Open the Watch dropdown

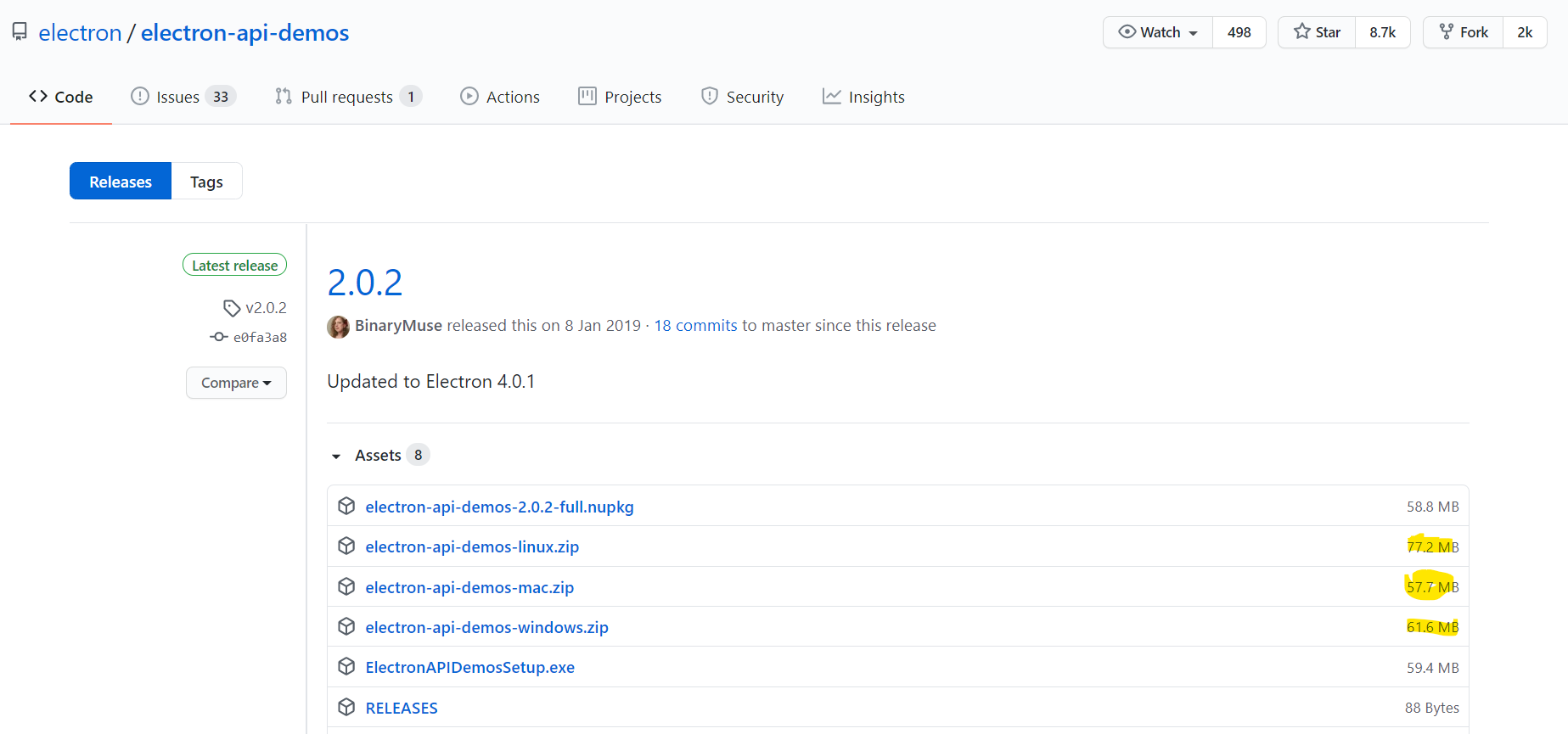(1158, 32)
